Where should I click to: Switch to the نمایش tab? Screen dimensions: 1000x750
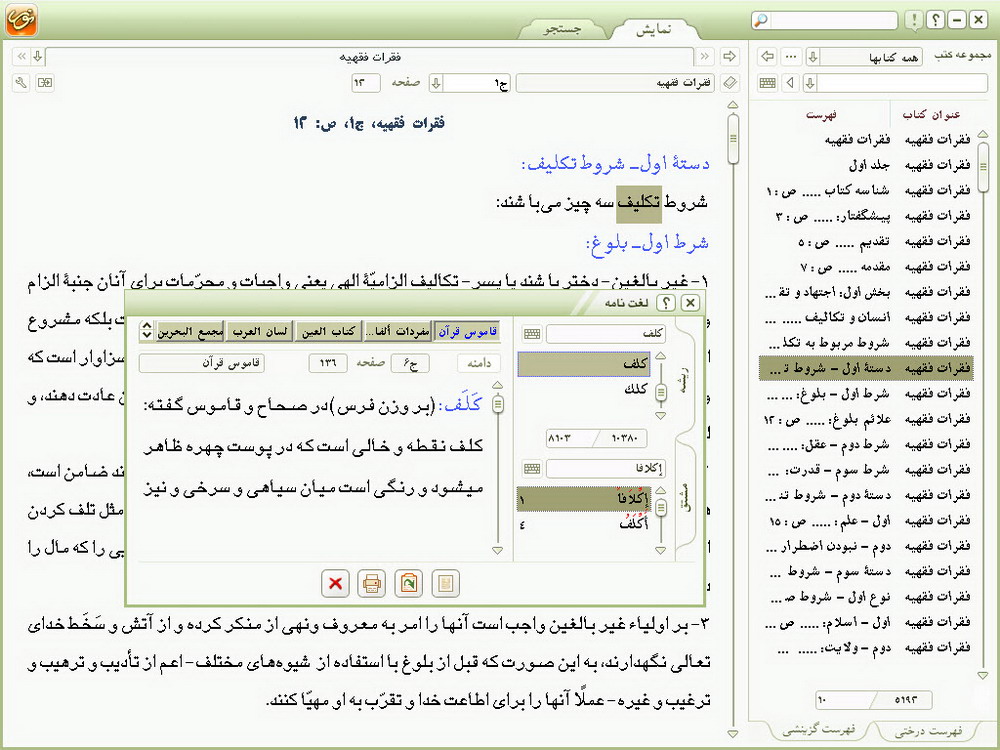(x=654, y=29)
